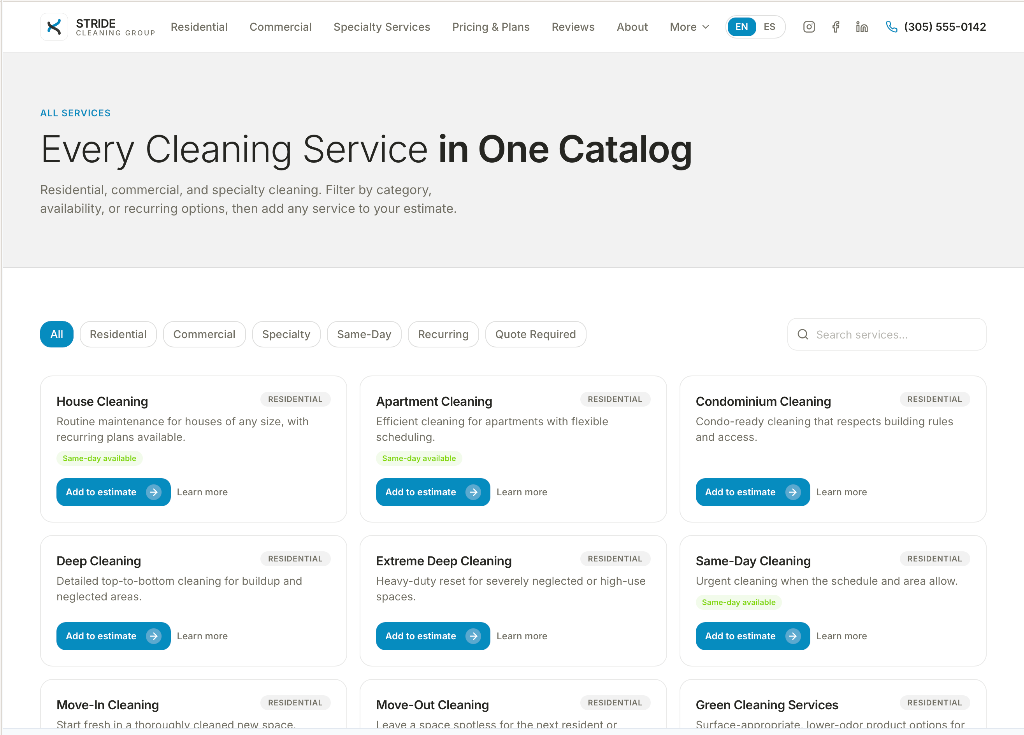Switch language to EN

point(741,27)
